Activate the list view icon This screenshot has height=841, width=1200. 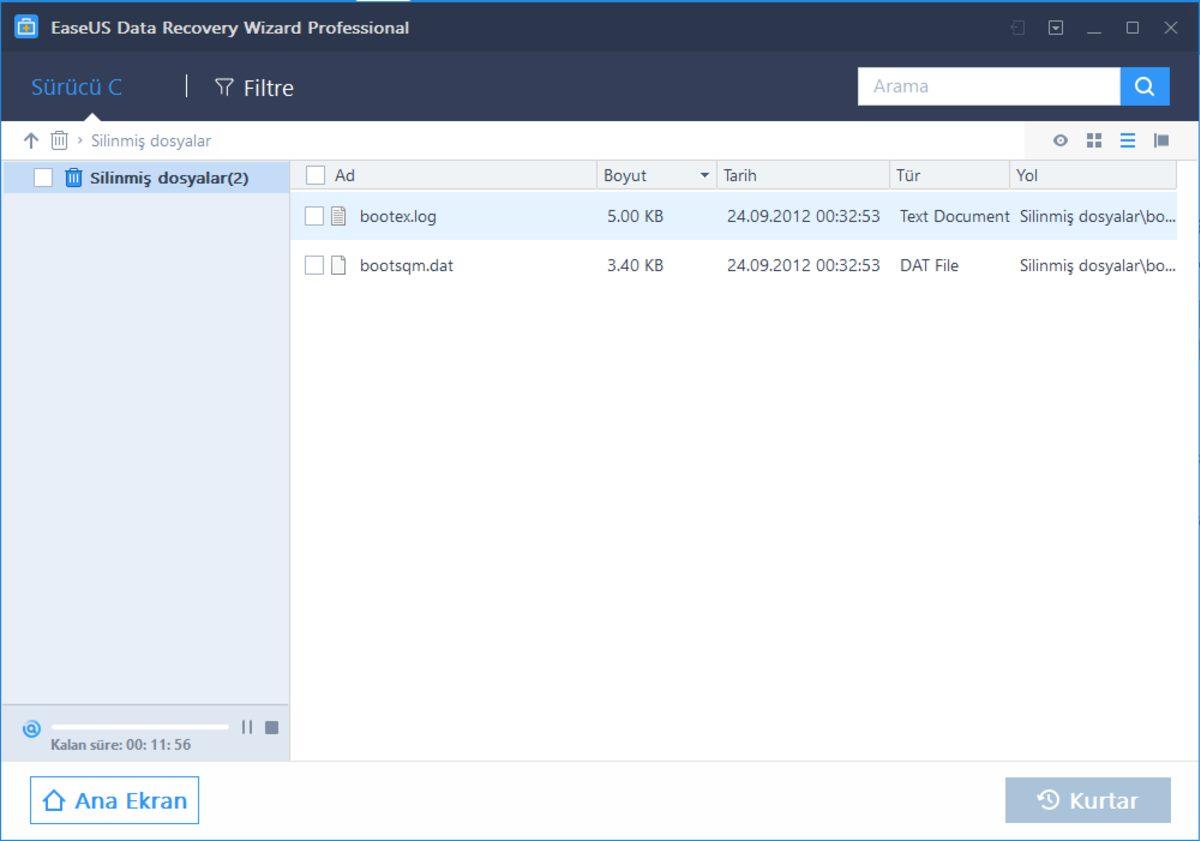tap(1127, 140)
